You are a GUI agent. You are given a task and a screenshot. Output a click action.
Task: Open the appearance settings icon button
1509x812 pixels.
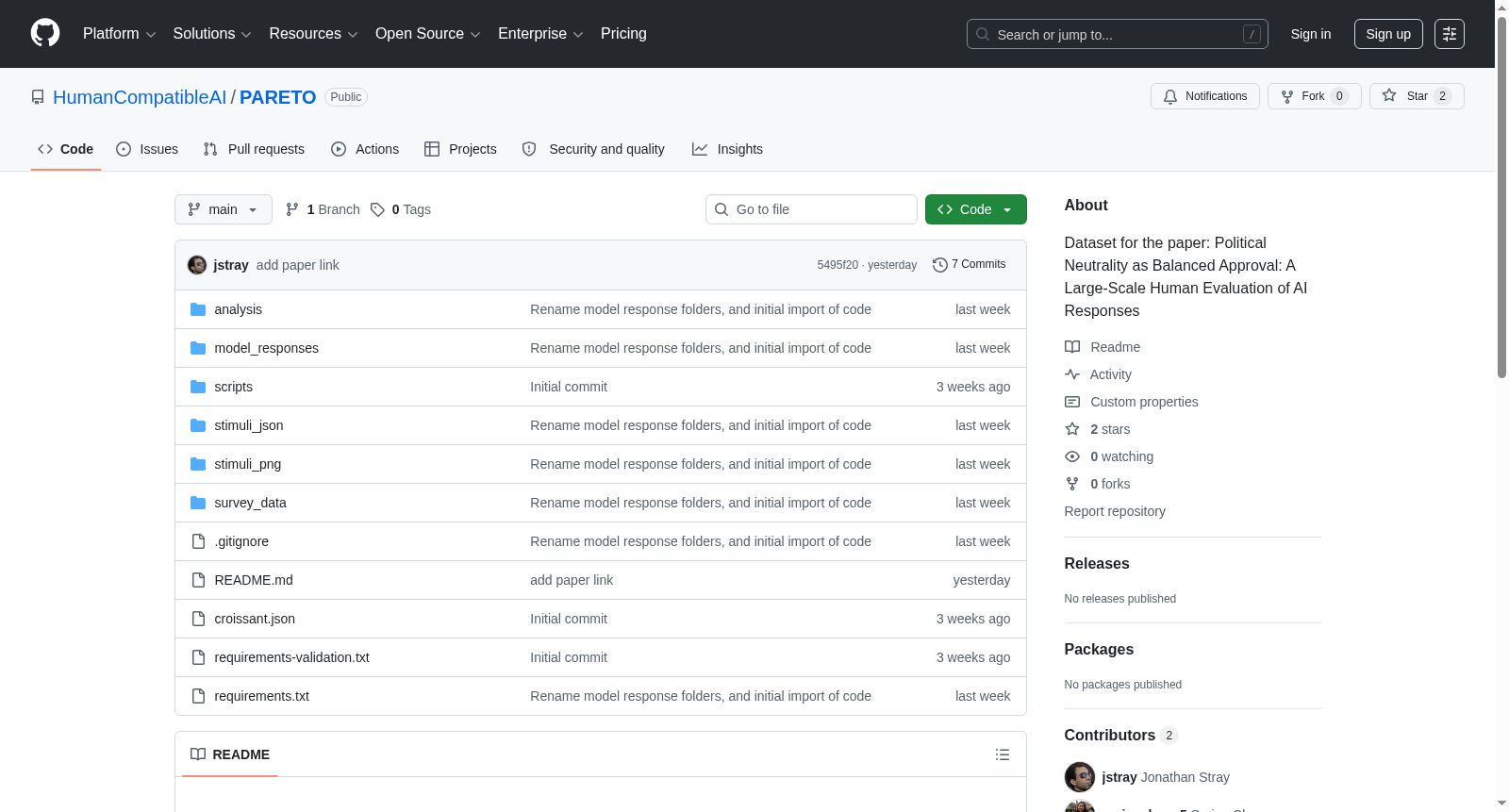click(x=1450, y=34)
